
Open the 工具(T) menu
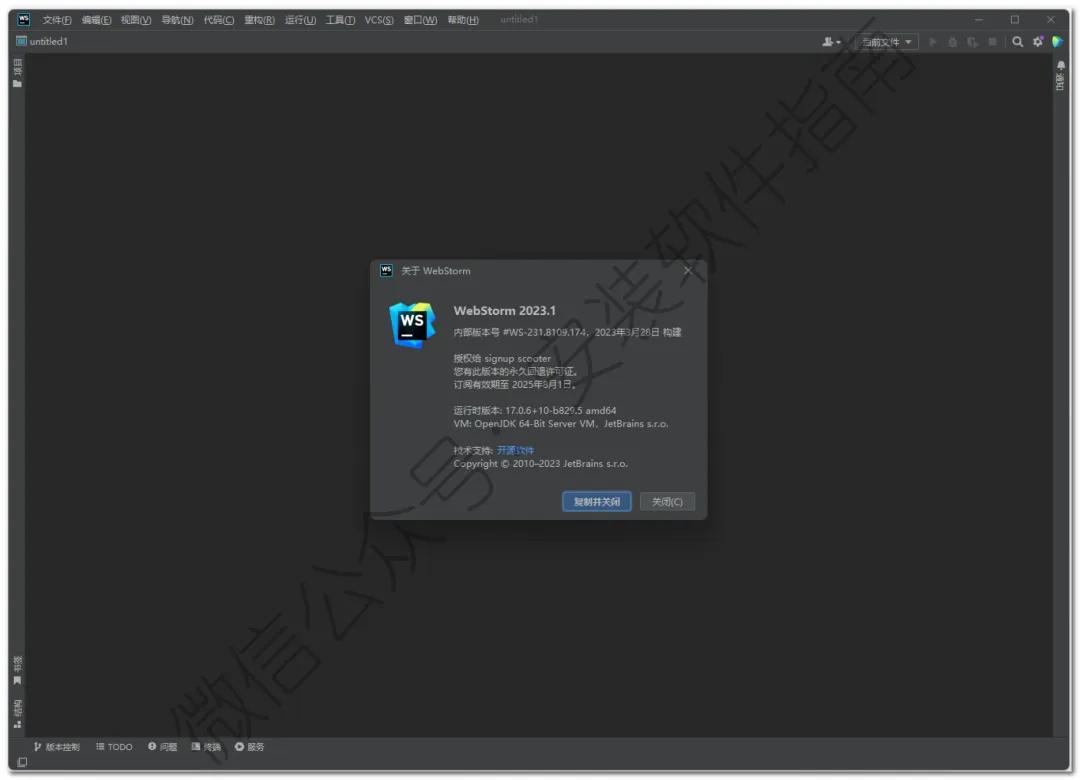click(x=340, y=20)
